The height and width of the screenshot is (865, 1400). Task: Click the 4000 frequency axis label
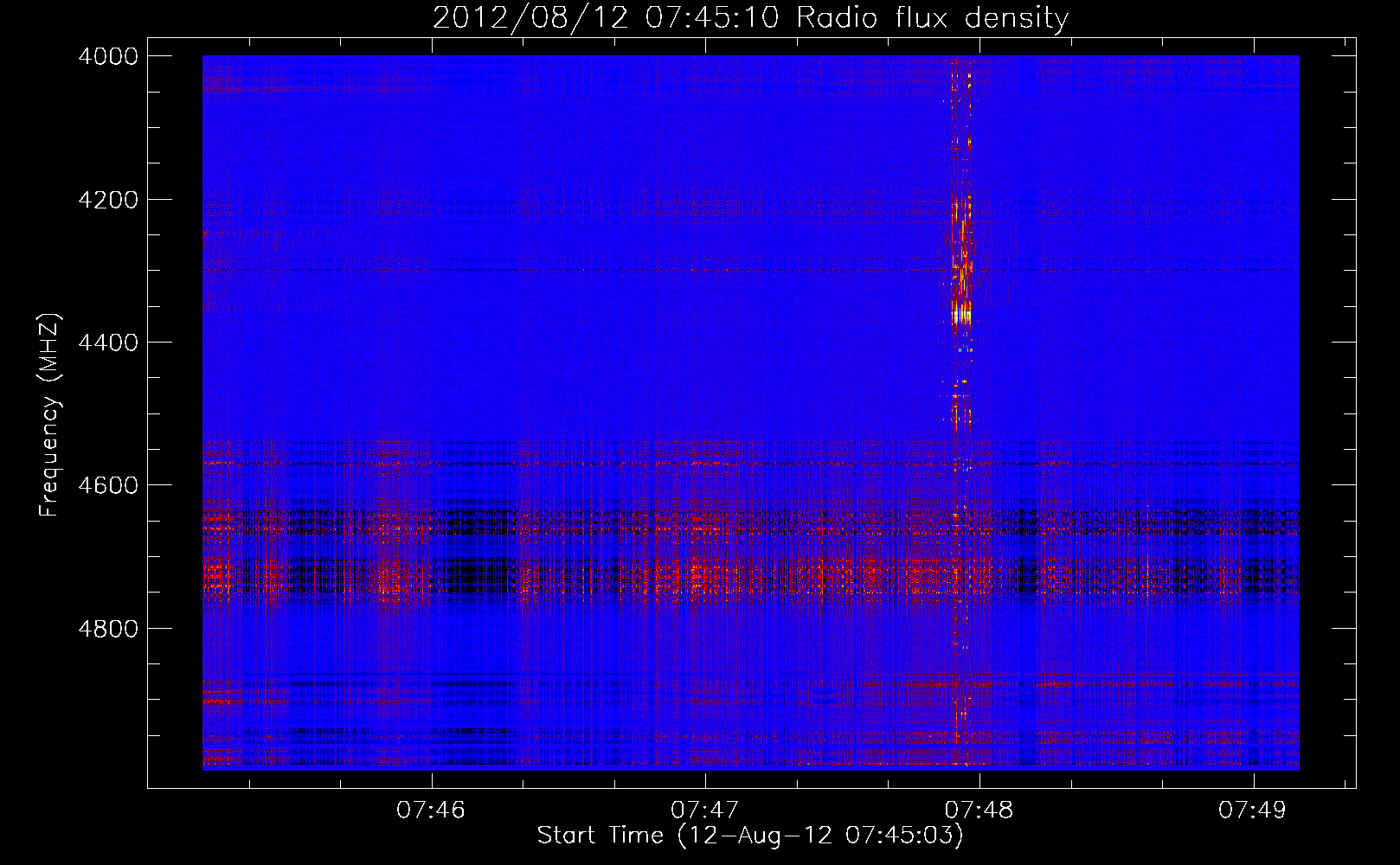[x=108, y=56]
